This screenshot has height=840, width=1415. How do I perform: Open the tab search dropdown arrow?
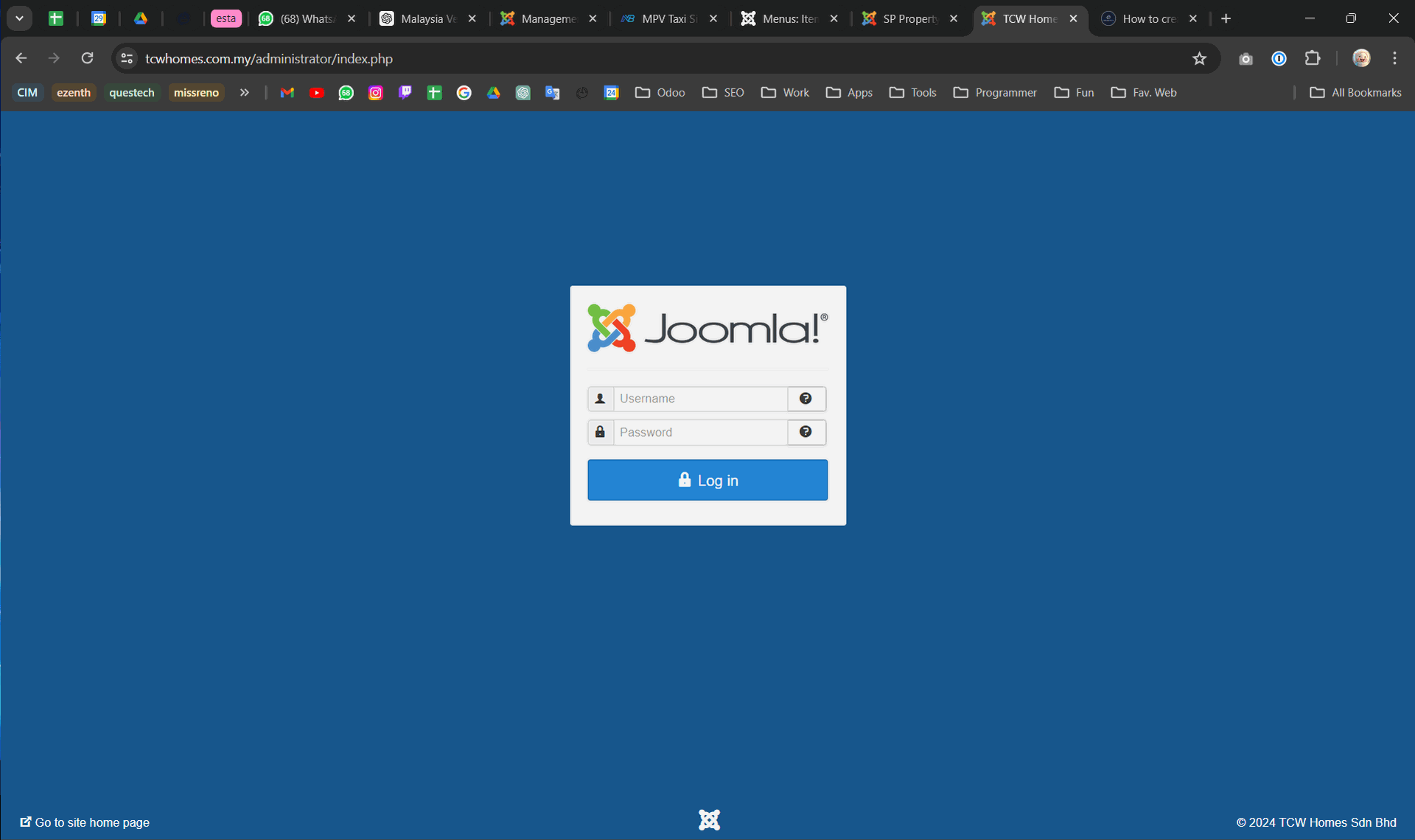click(x=20, y=18)
